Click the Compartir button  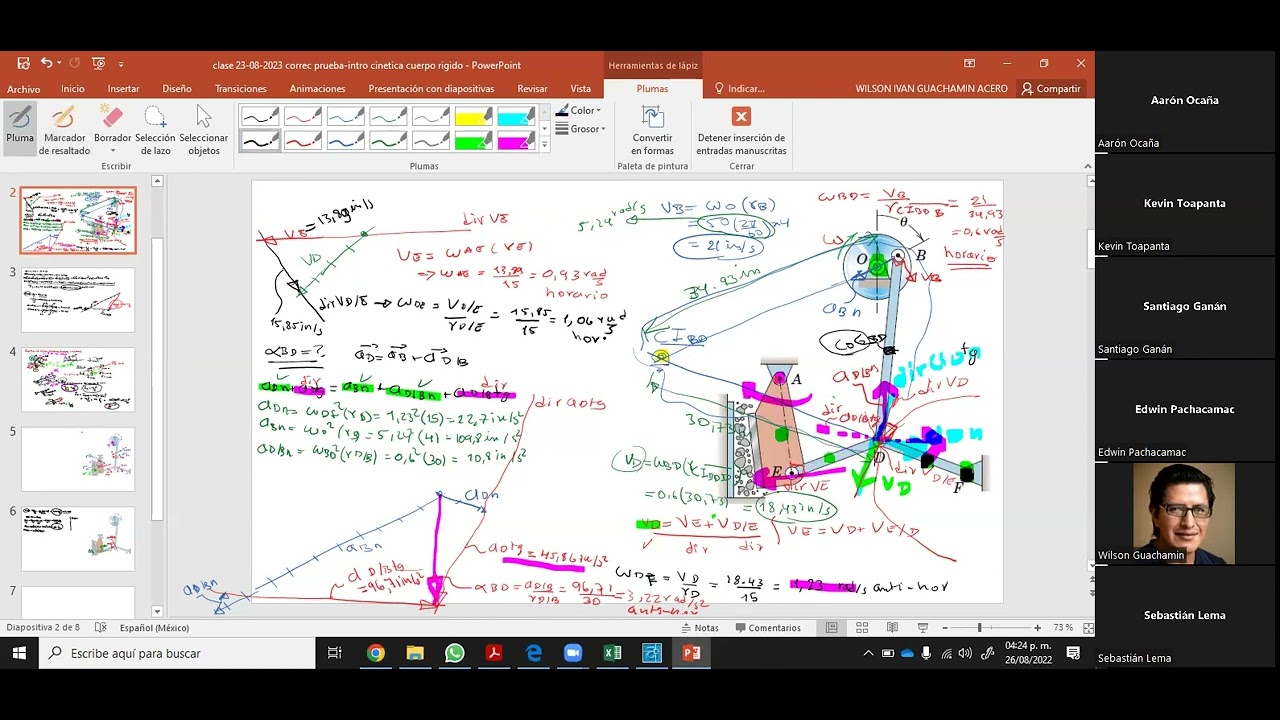coord(1051,89)
